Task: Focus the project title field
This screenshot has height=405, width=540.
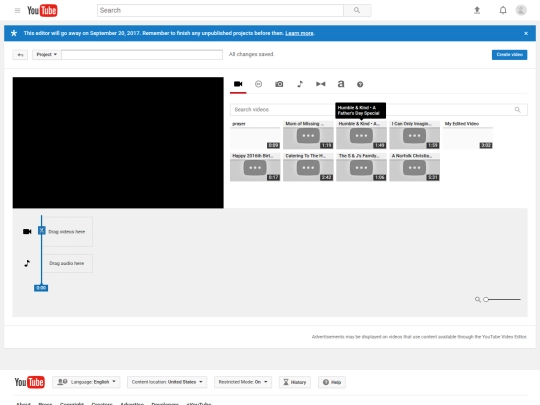Action: (142, 54)
